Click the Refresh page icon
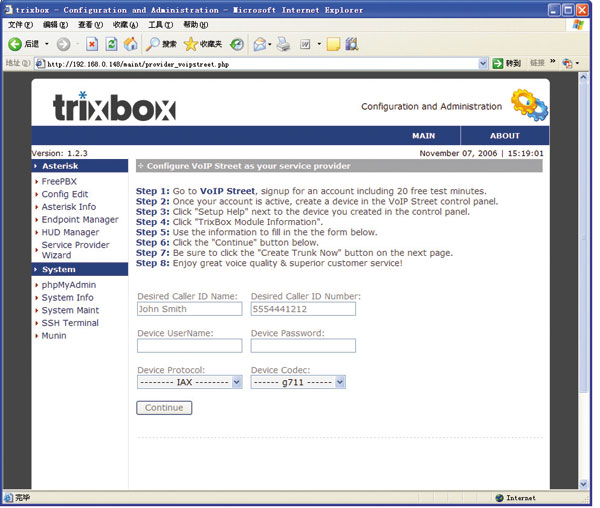The width and height of the screenshot is (600, 508). (111, 44)
